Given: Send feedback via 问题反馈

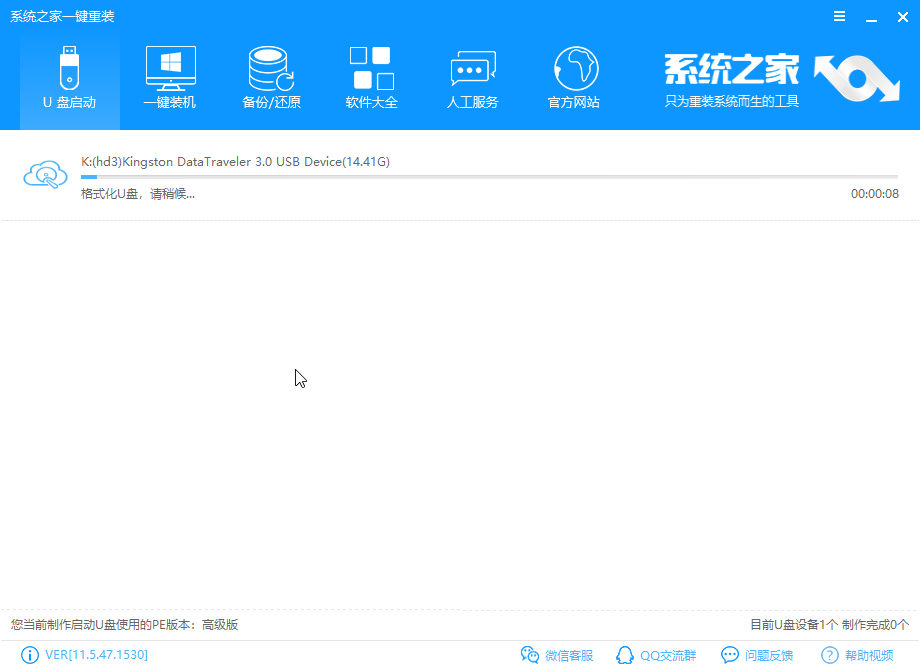Looking at the screenshot, I should pos(758,655).
